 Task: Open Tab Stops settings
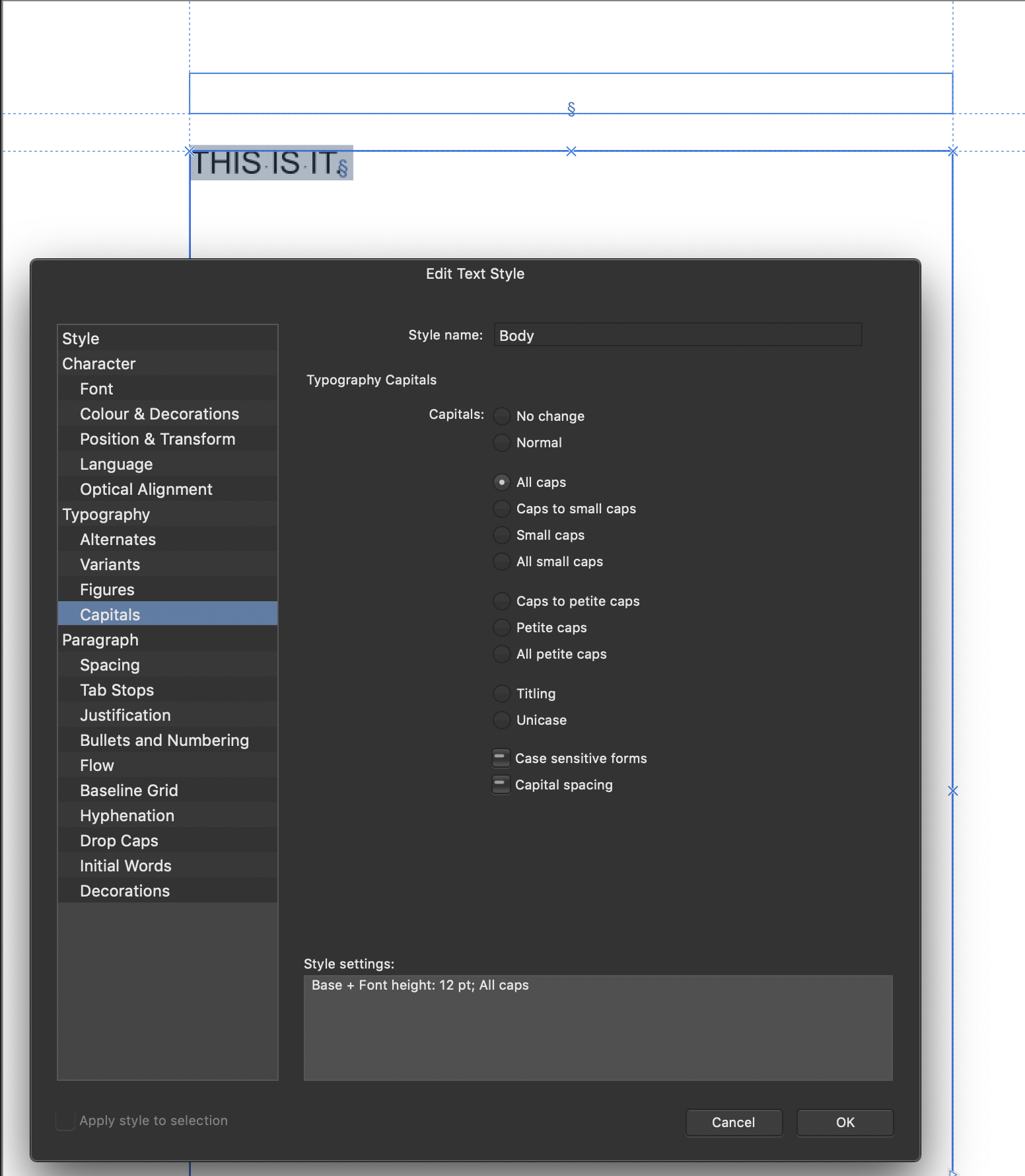point(168,690)
